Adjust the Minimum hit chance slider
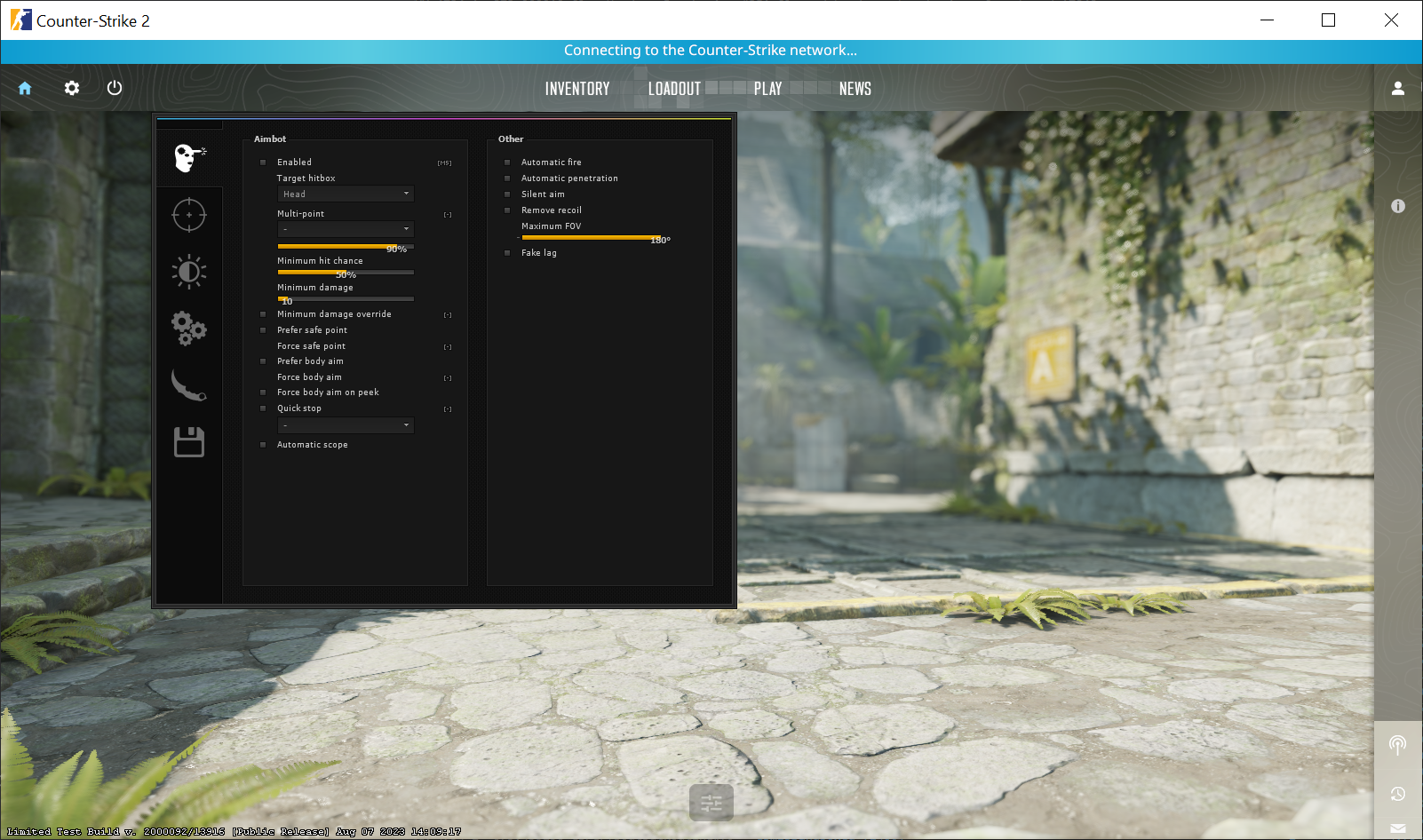This screenshot has height=840, width=1423. point(346,273)
